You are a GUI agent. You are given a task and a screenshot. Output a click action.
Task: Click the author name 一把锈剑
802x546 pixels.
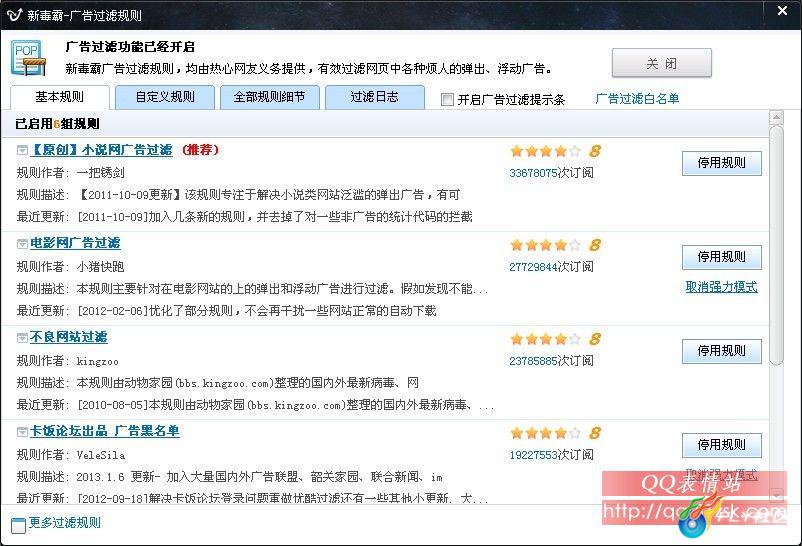(101, 173)
